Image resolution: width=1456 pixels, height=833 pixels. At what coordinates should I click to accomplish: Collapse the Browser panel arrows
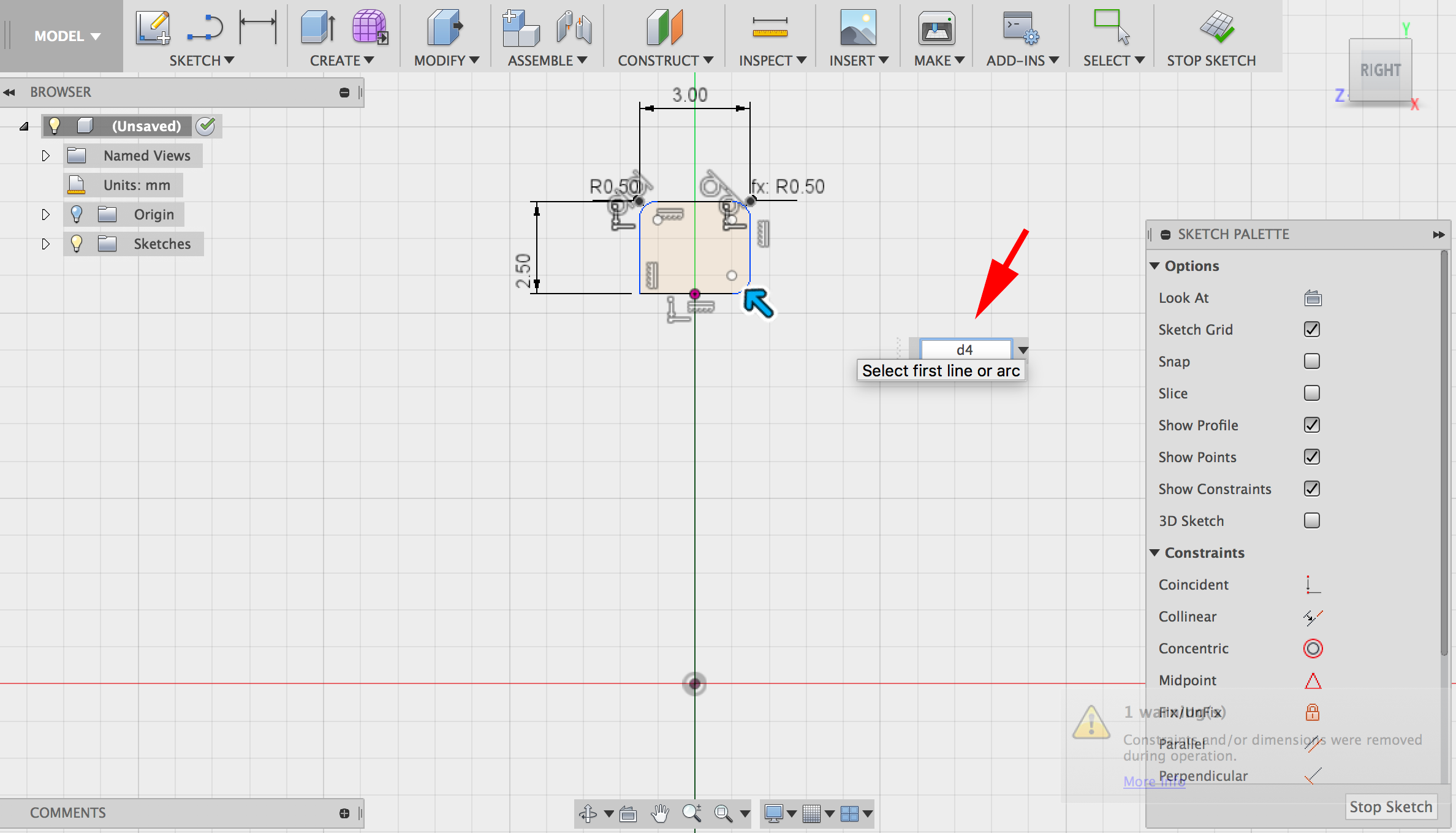(x=9, y=93)
